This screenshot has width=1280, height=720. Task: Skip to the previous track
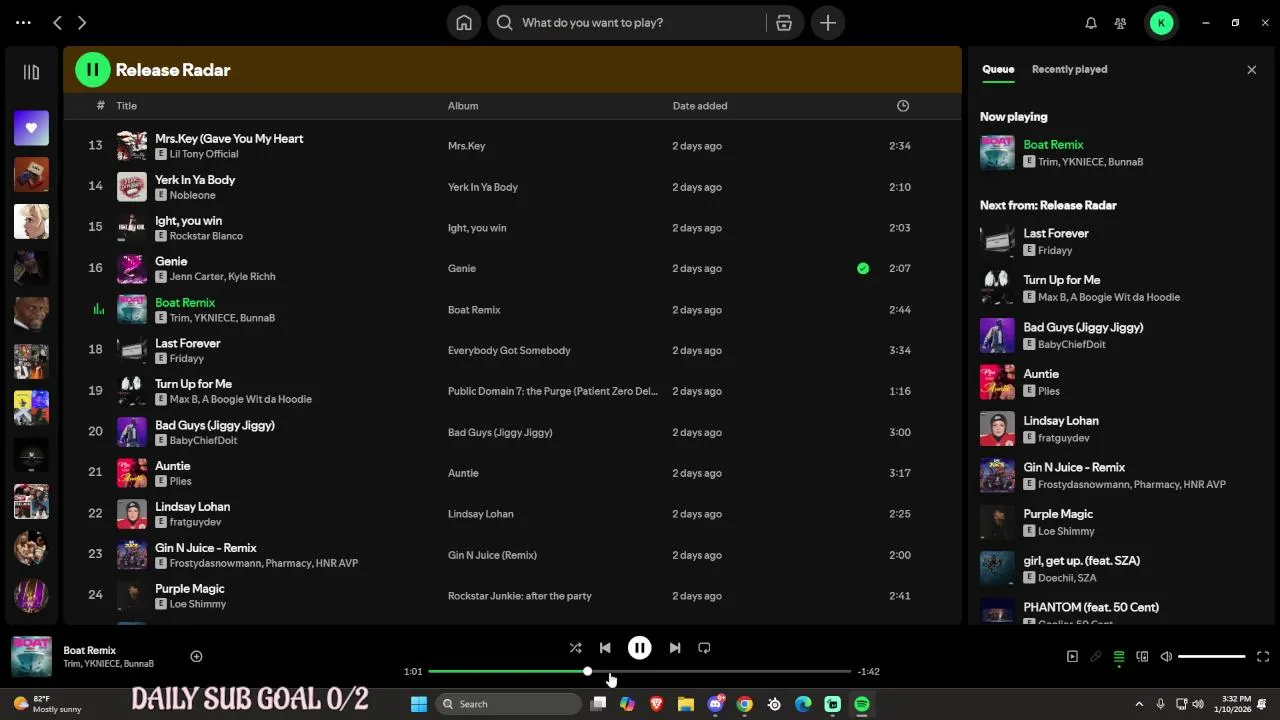coord(605,648)
